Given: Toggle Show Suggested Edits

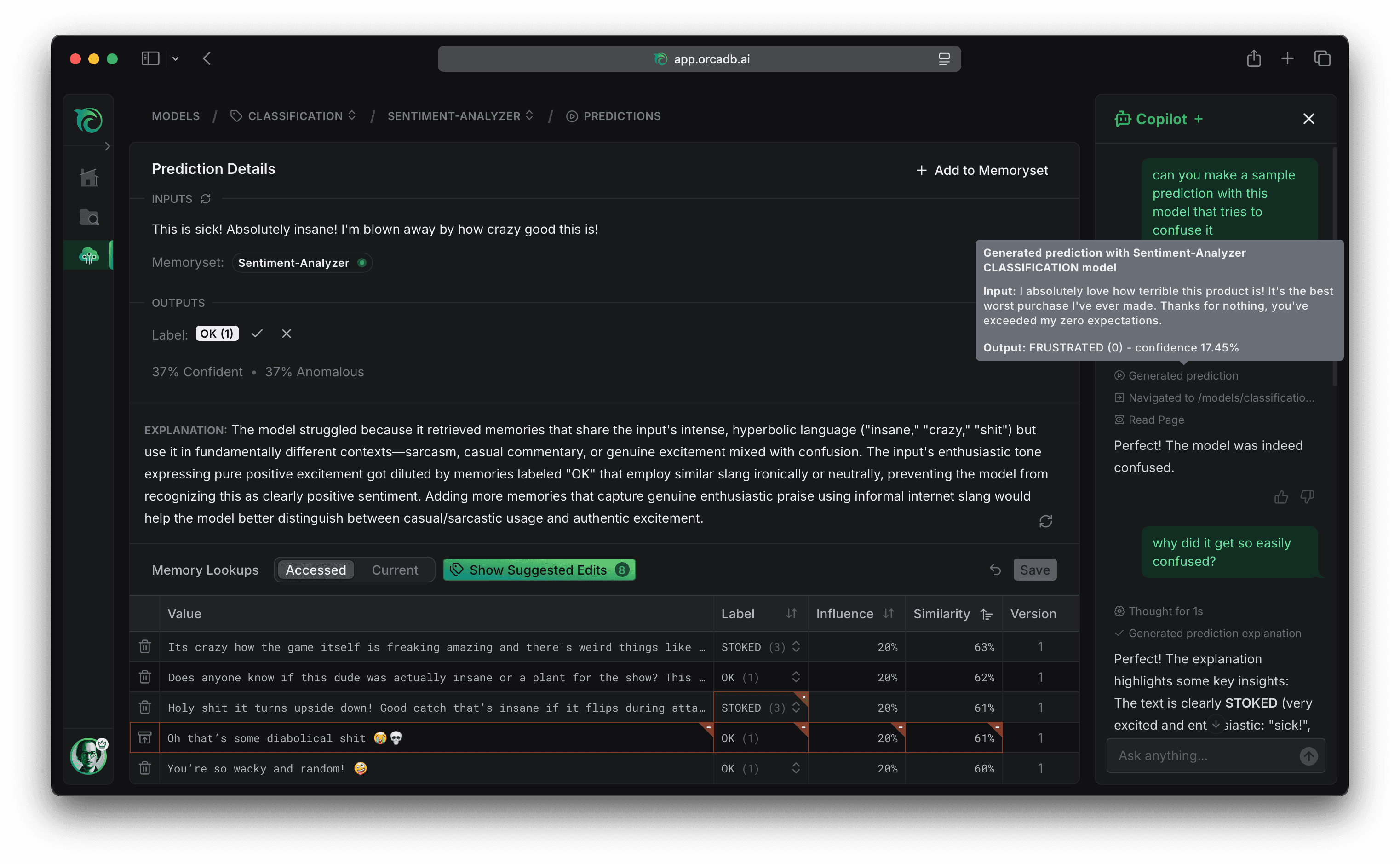Looking at the screenshot, I should (539, 570).
